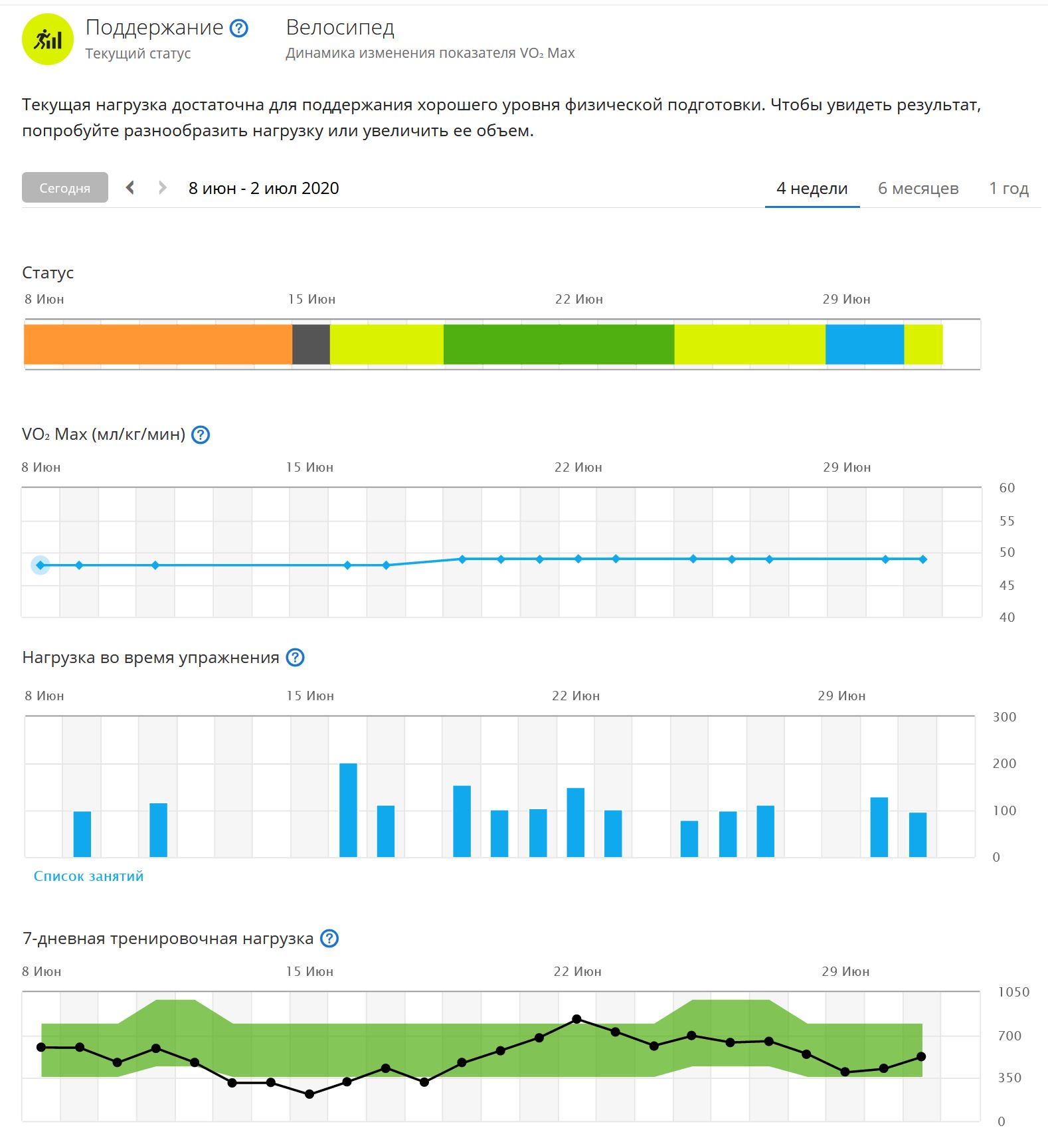Click the last VO₂ Max data point

point(923,559)
